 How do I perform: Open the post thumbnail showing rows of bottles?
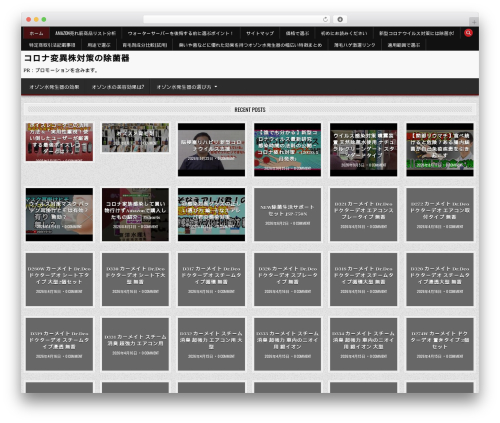(x=135, y=138)
